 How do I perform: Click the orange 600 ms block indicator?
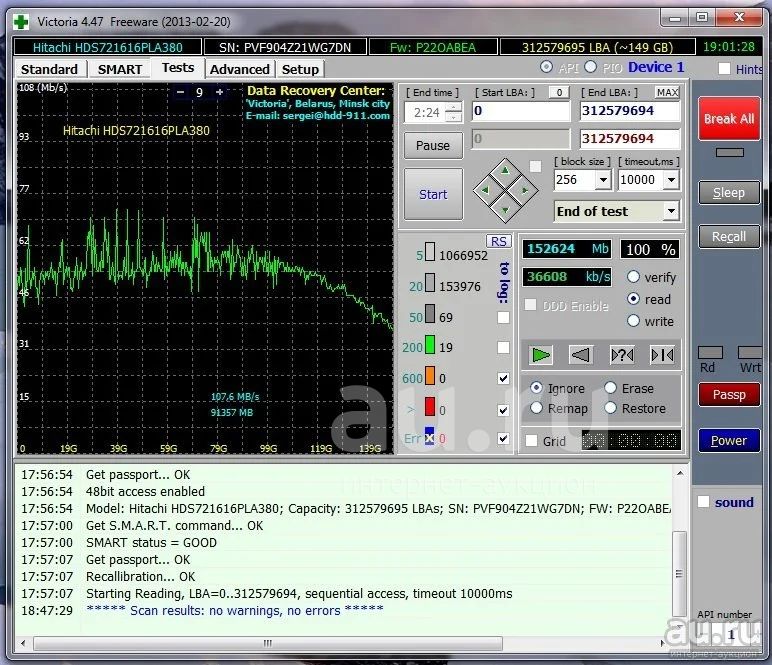click(x=429, y=376)
